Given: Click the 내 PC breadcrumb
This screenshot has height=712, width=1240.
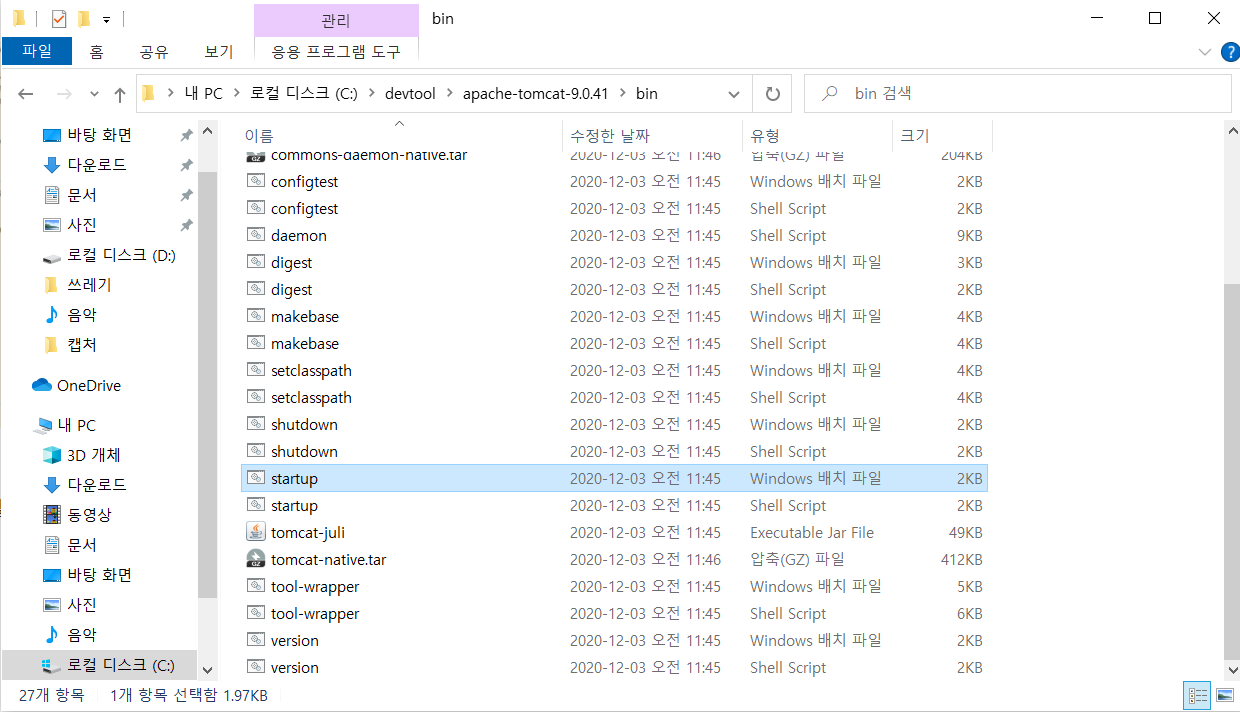Looking at the screenshot, I should point(203,93).
